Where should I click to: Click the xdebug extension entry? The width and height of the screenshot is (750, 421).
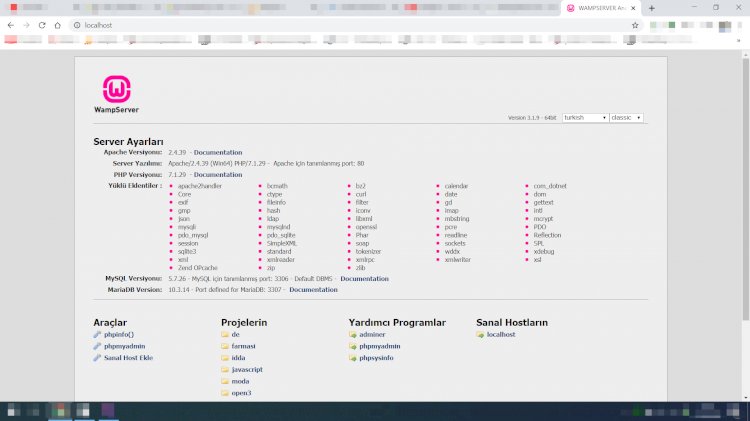544,252
